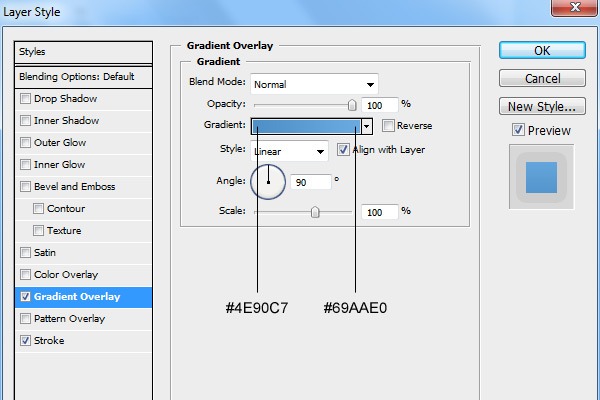This screenshot has height=400, width=600.
Task: Click the Scale slider handle
Action: (315, 212)
